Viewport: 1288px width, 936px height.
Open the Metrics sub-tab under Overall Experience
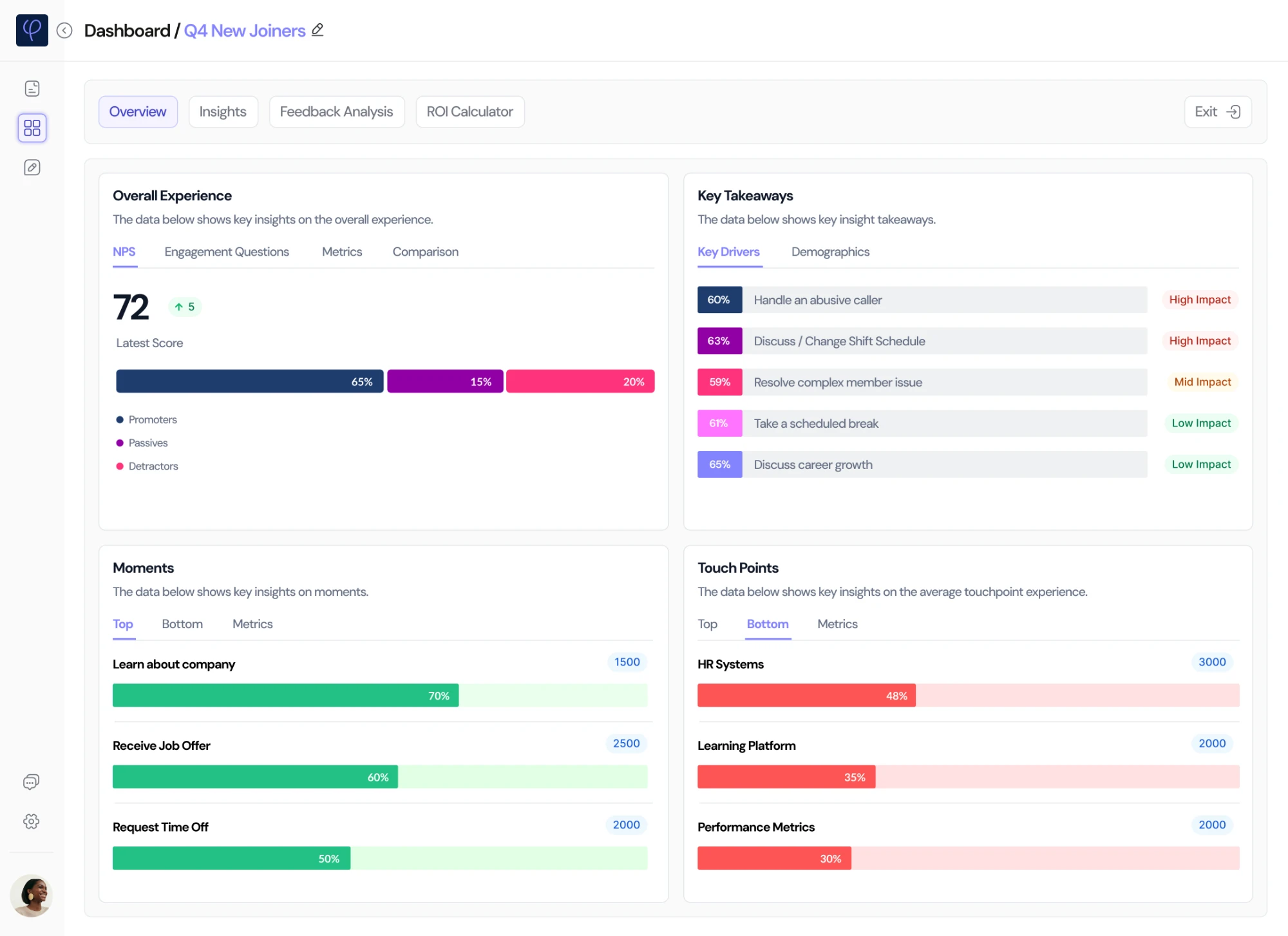click(x=342, y=252)
